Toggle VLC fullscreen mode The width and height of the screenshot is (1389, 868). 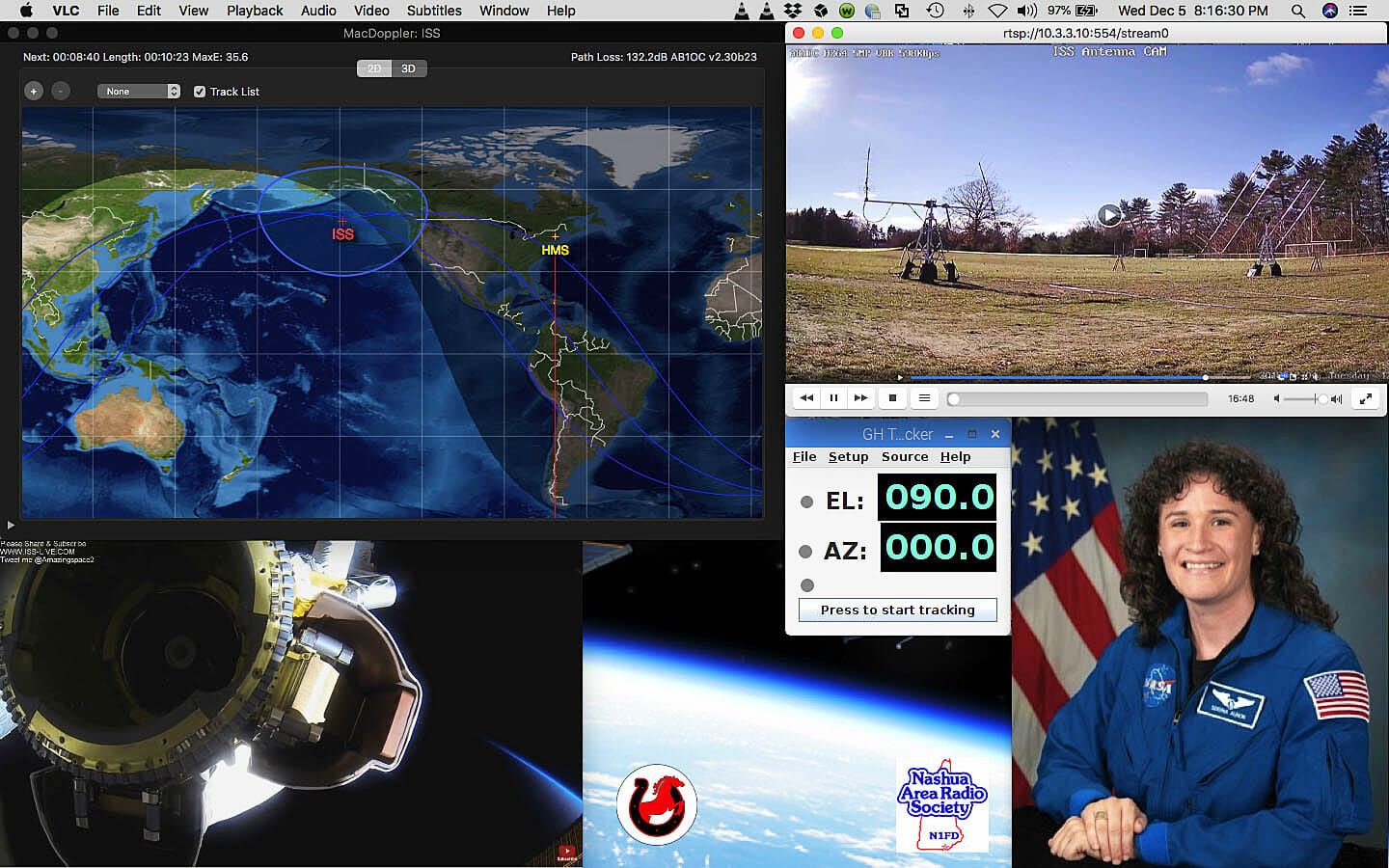pyautogui.click(x=1365, y=398)
